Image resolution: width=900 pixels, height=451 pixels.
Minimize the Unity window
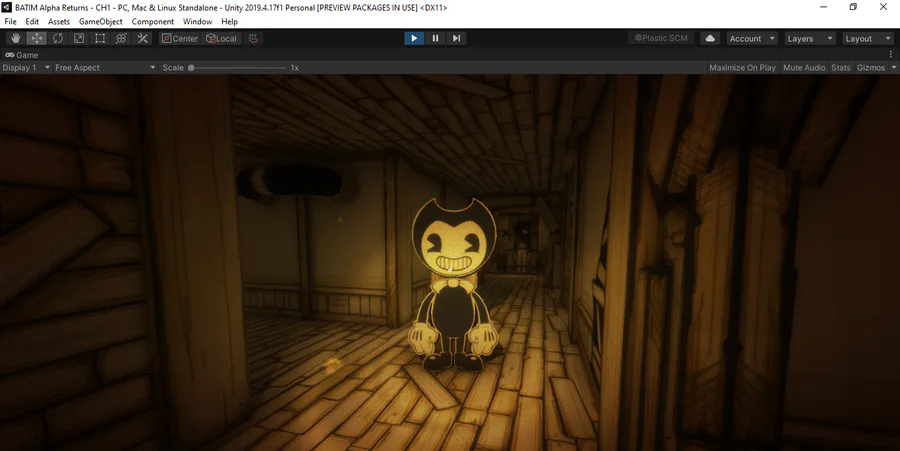pos(823,7)
